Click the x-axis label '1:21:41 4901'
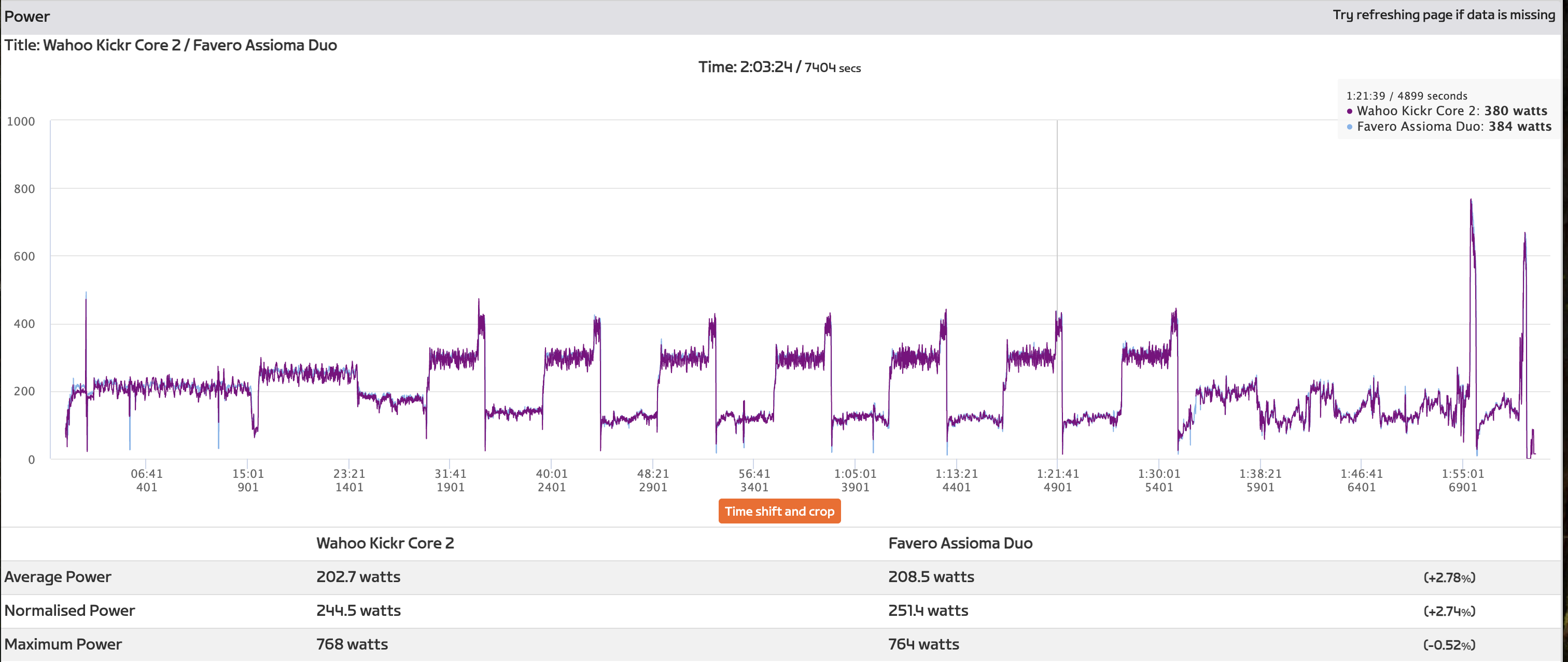This screenshot has width=1568, height=662. coord(1058,480)
